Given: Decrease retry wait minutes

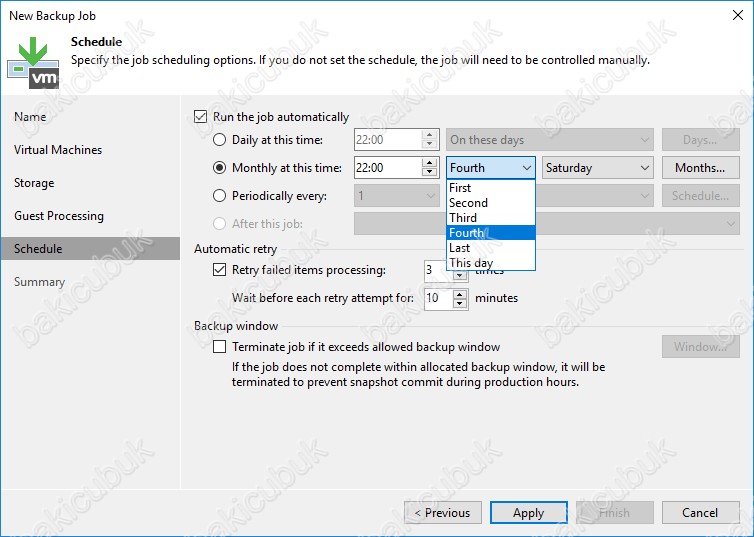Looking at the screenshot, I should [460, 303].
